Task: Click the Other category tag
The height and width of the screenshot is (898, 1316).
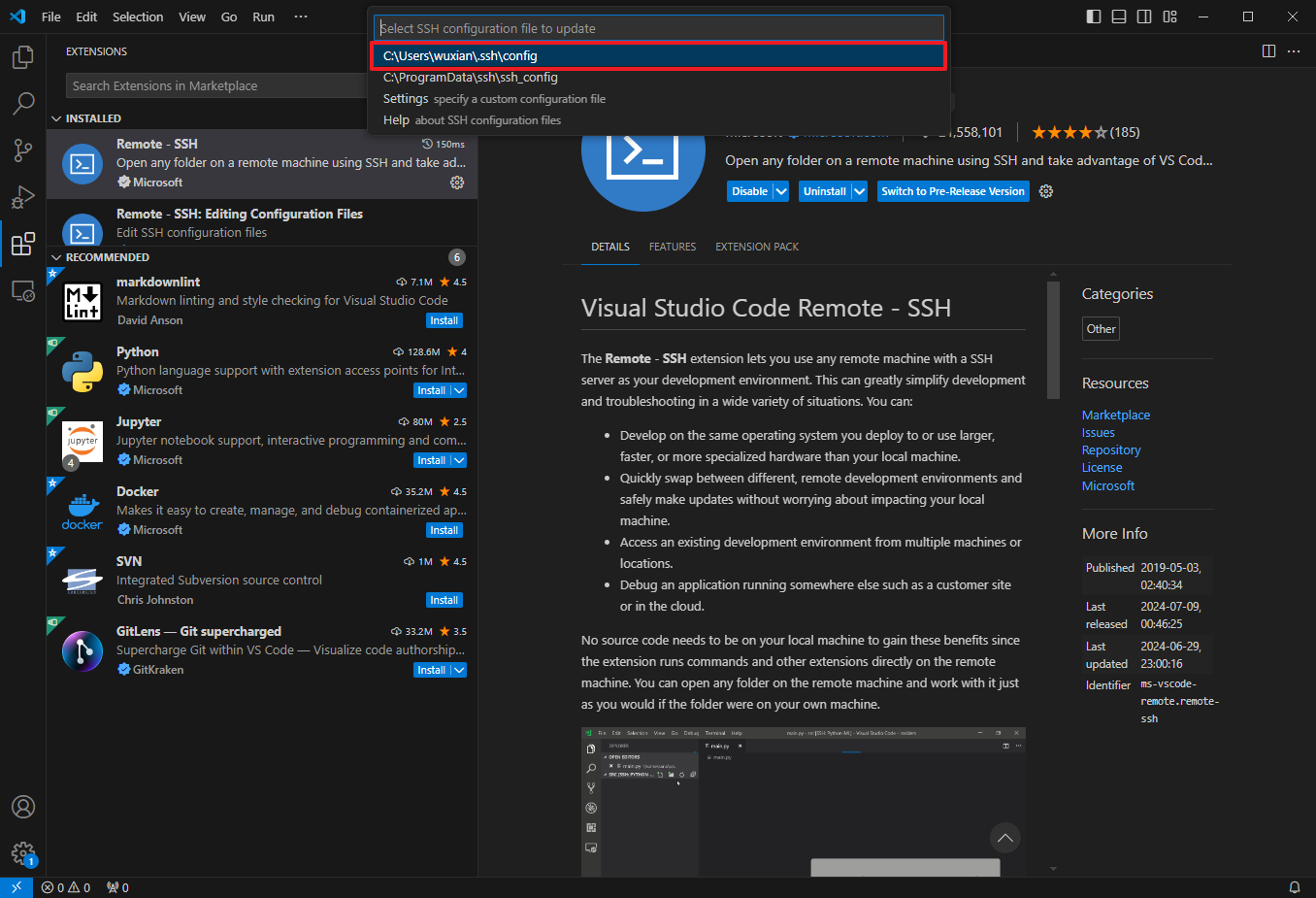Action: [1101, 329]
